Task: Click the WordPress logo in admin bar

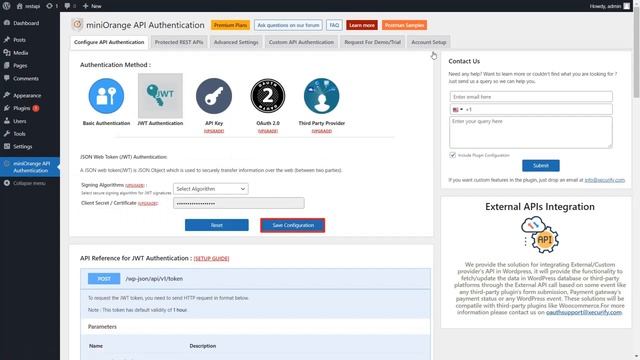Action: coord(7,6)
